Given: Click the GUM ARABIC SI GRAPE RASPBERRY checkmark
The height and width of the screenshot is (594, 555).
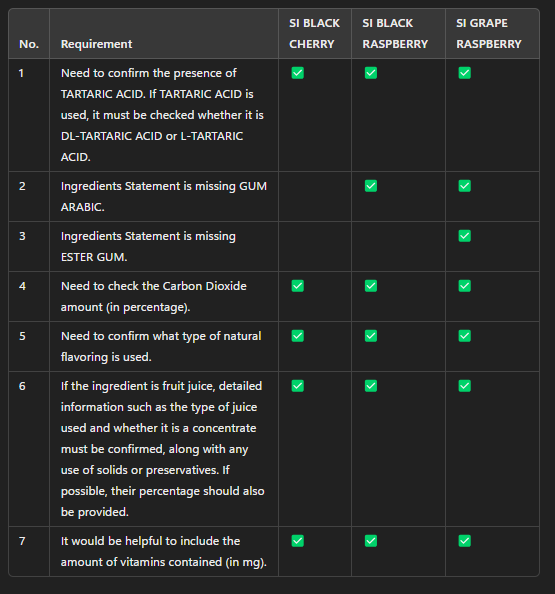Looking at the screenshot, I should (464, 186).
